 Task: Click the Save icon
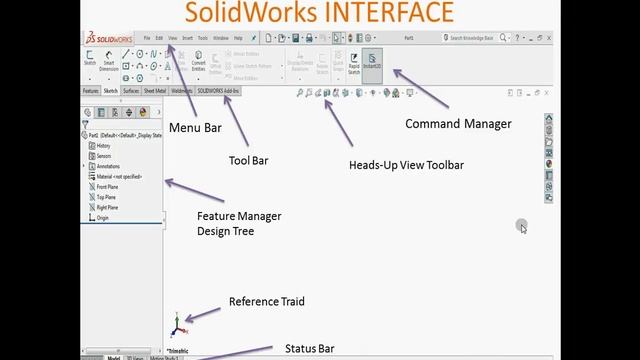(x=296, y=38)
